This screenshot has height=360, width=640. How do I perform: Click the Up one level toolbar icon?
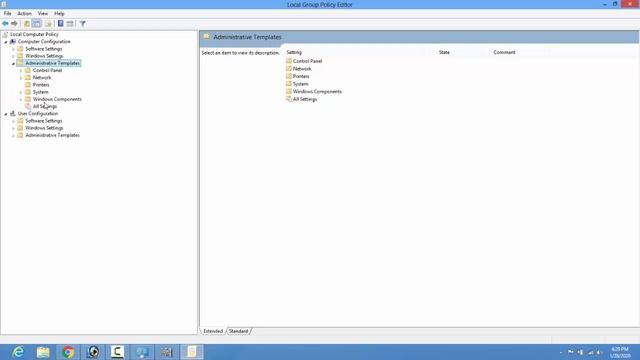[x=27, y=24]
